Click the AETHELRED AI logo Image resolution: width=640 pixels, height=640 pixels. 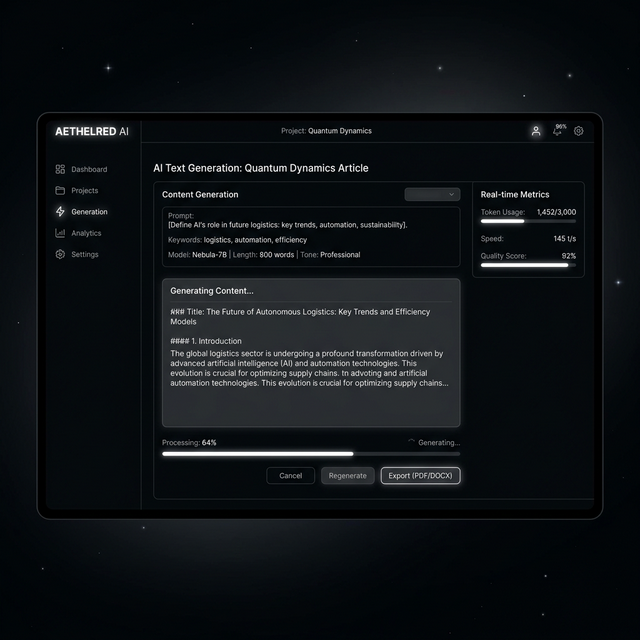coord(92,131)
